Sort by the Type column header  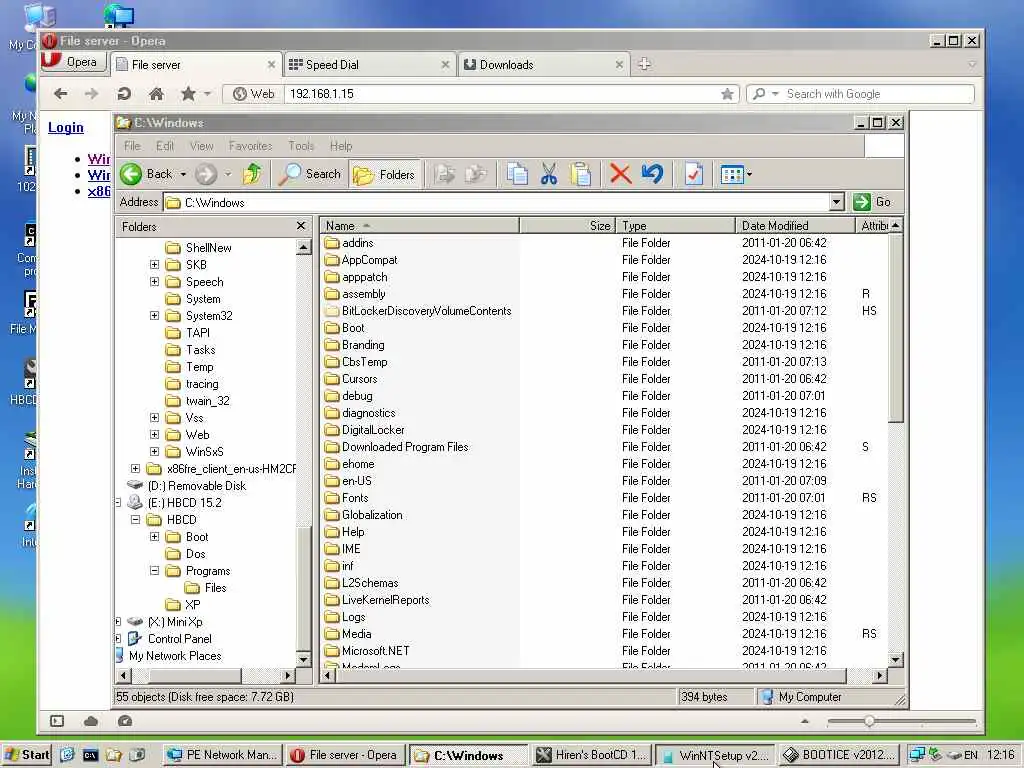[x=675, y=226]
